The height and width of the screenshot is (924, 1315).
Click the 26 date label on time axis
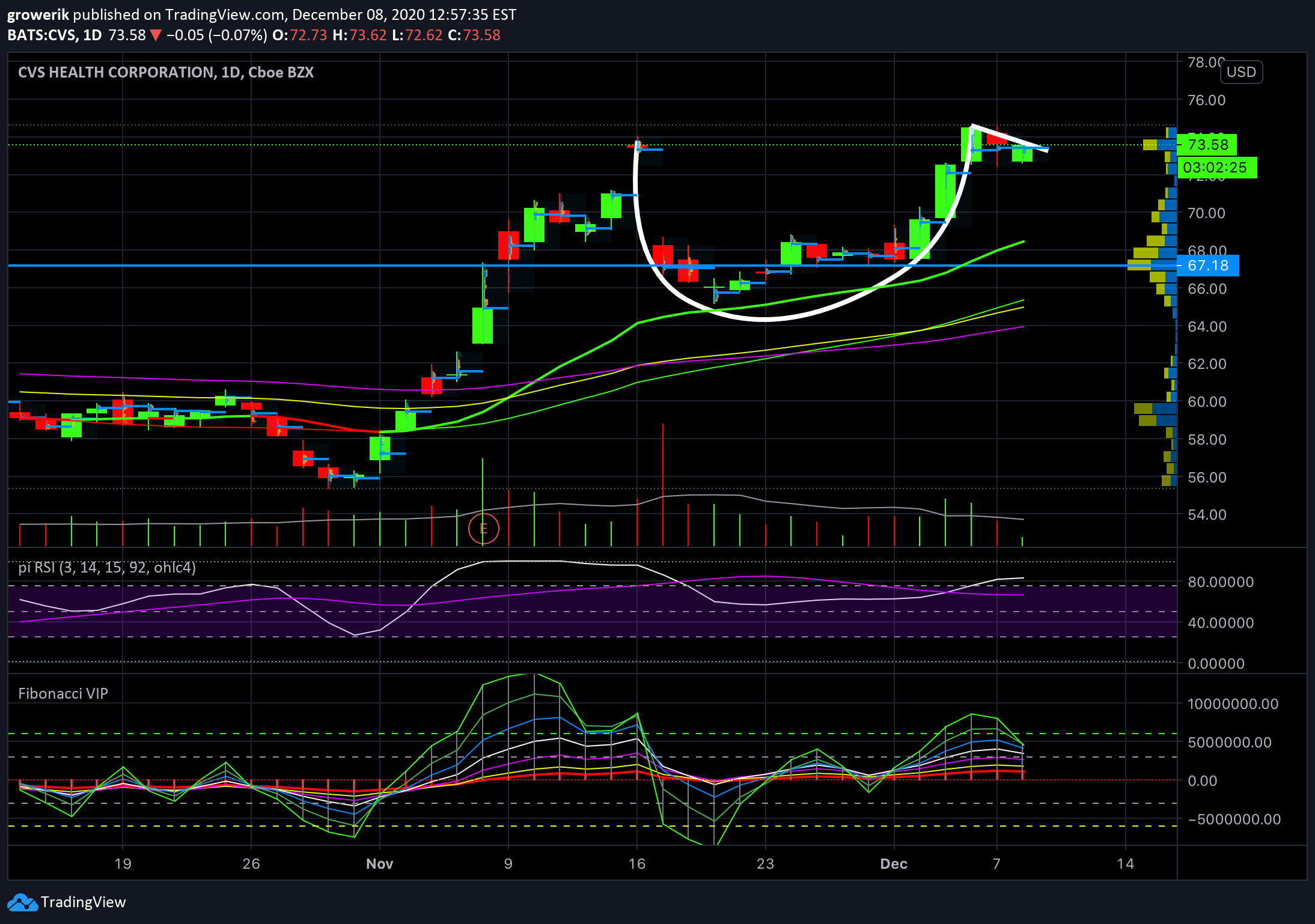(251, 864)
